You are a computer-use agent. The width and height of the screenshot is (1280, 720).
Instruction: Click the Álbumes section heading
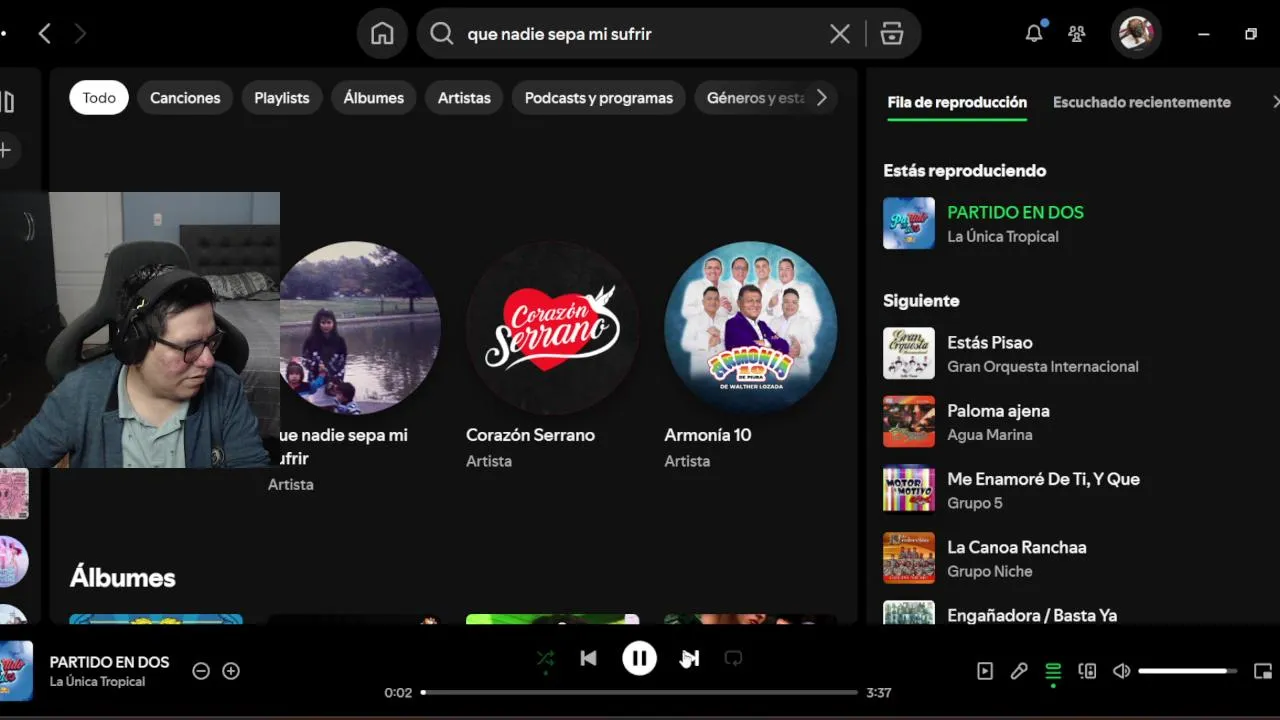point(123,578)
